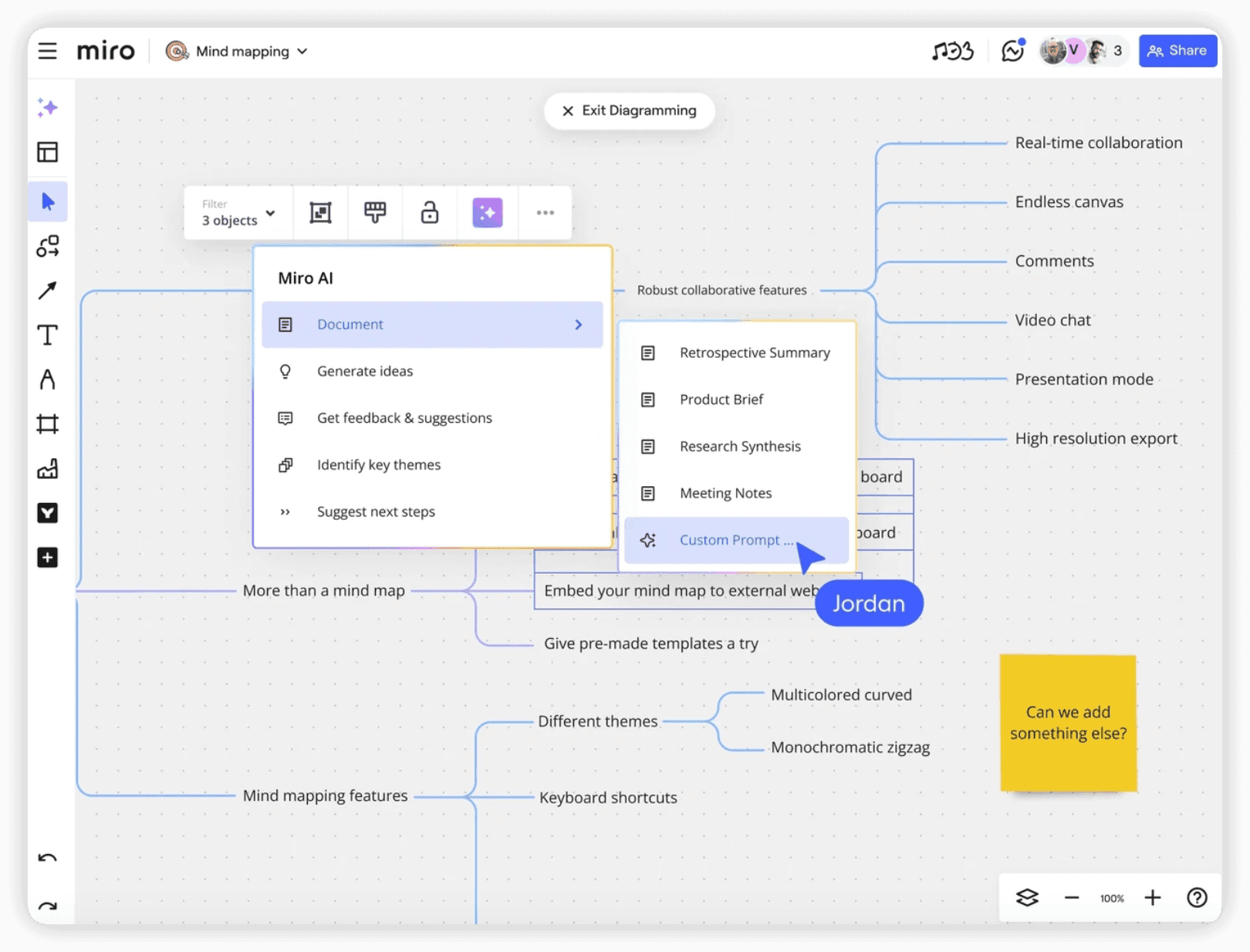
Task: Select the 'Monochromatic zigzag' node
Action: pyautogui.click(x=850, y=748)
